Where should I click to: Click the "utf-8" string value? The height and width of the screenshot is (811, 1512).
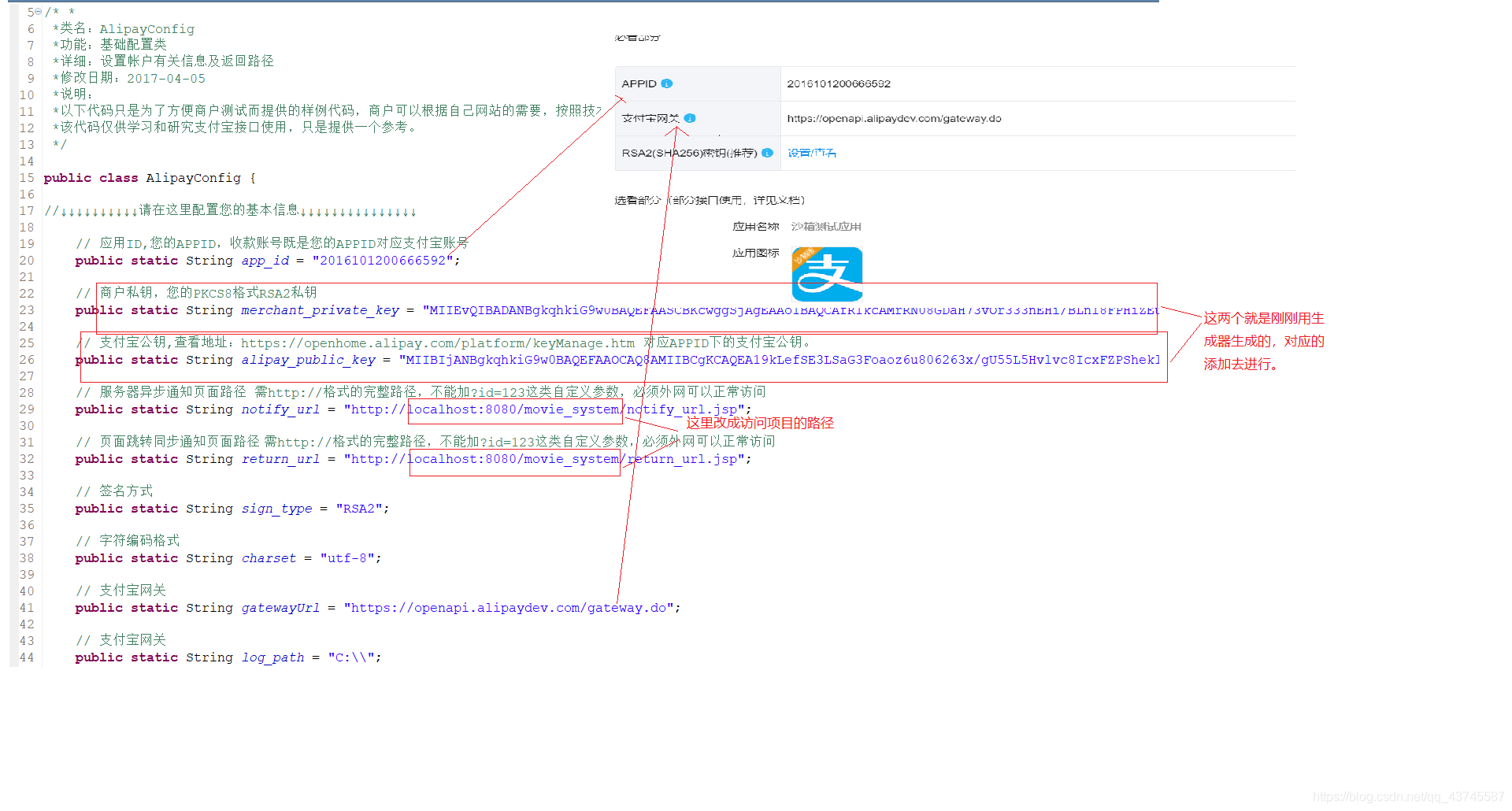point(347,558)
